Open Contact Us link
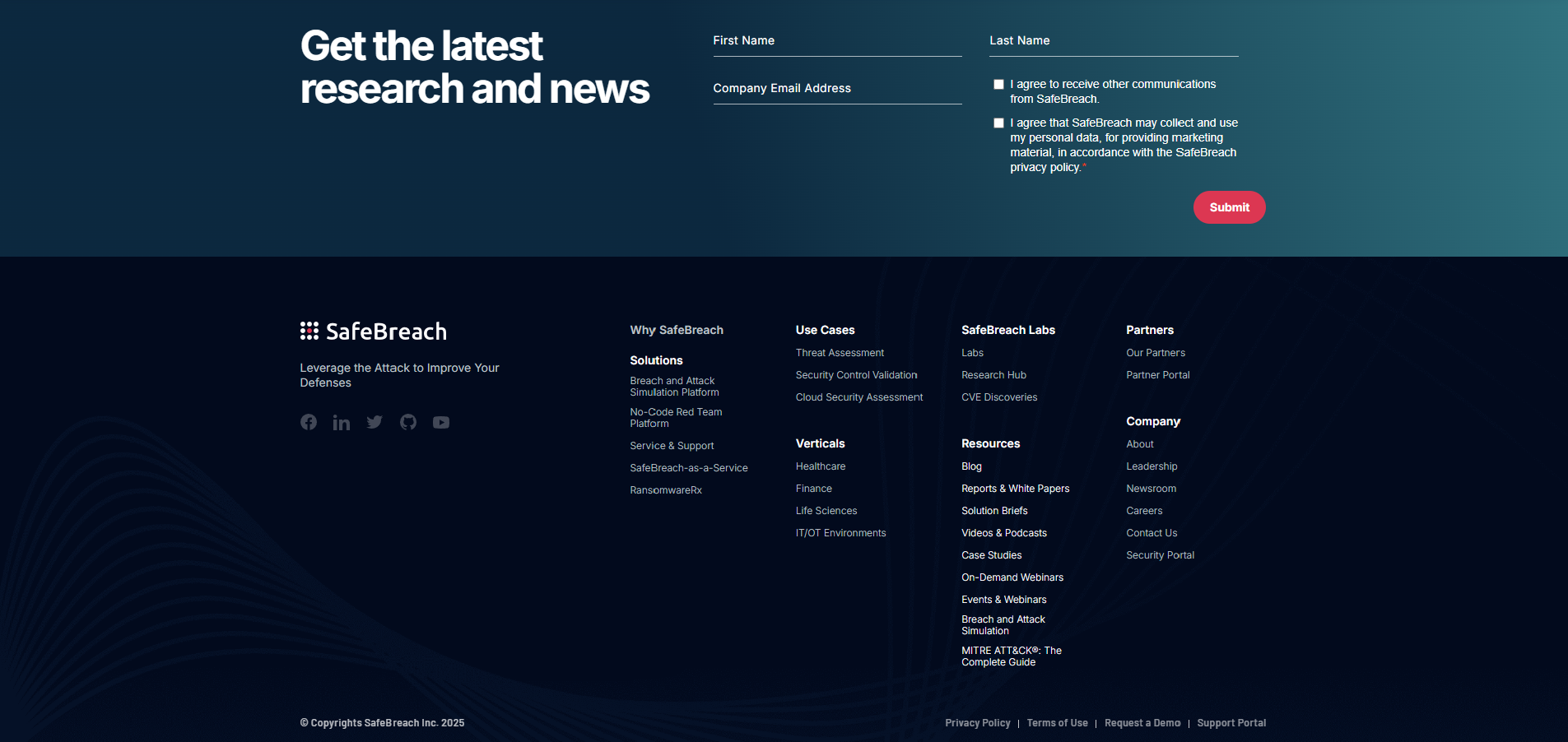 tap(1152, 533)
